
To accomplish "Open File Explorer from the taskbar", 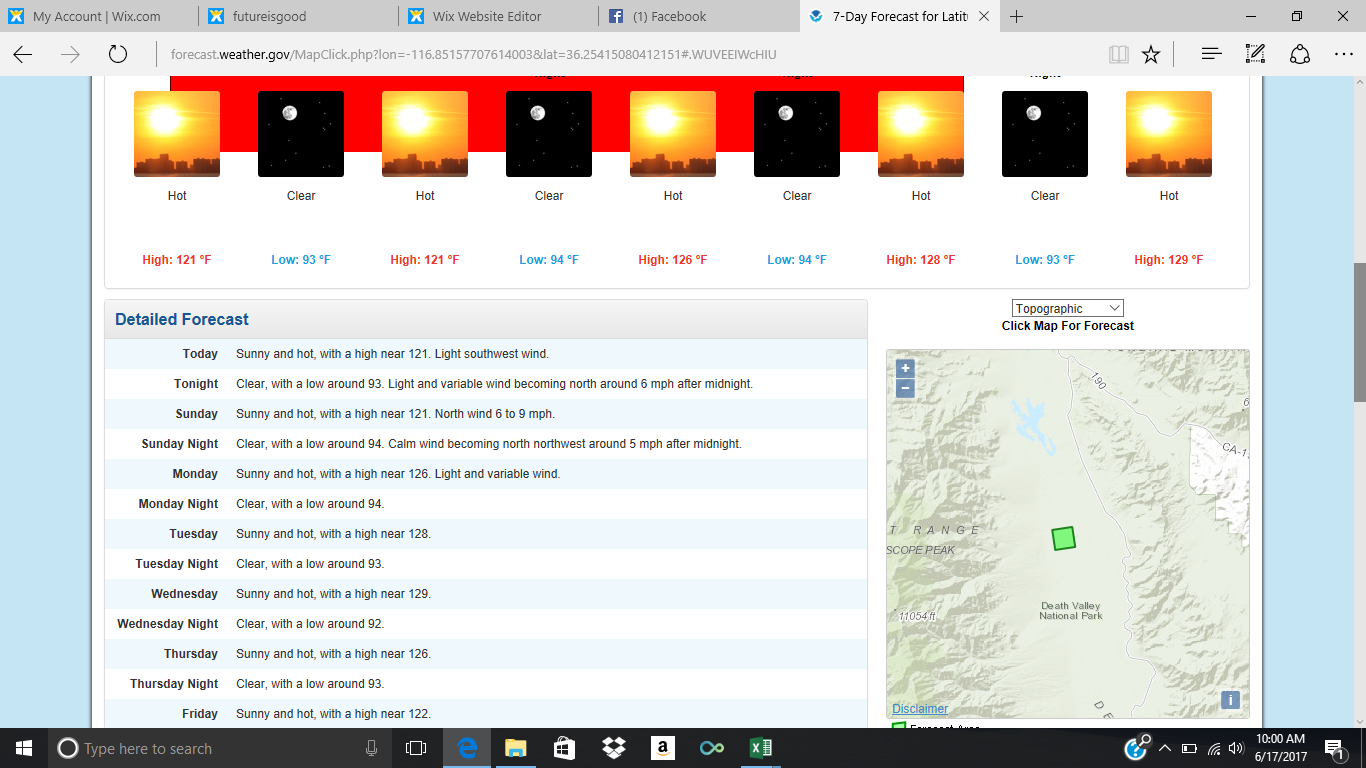I will (x=515, y=748).
